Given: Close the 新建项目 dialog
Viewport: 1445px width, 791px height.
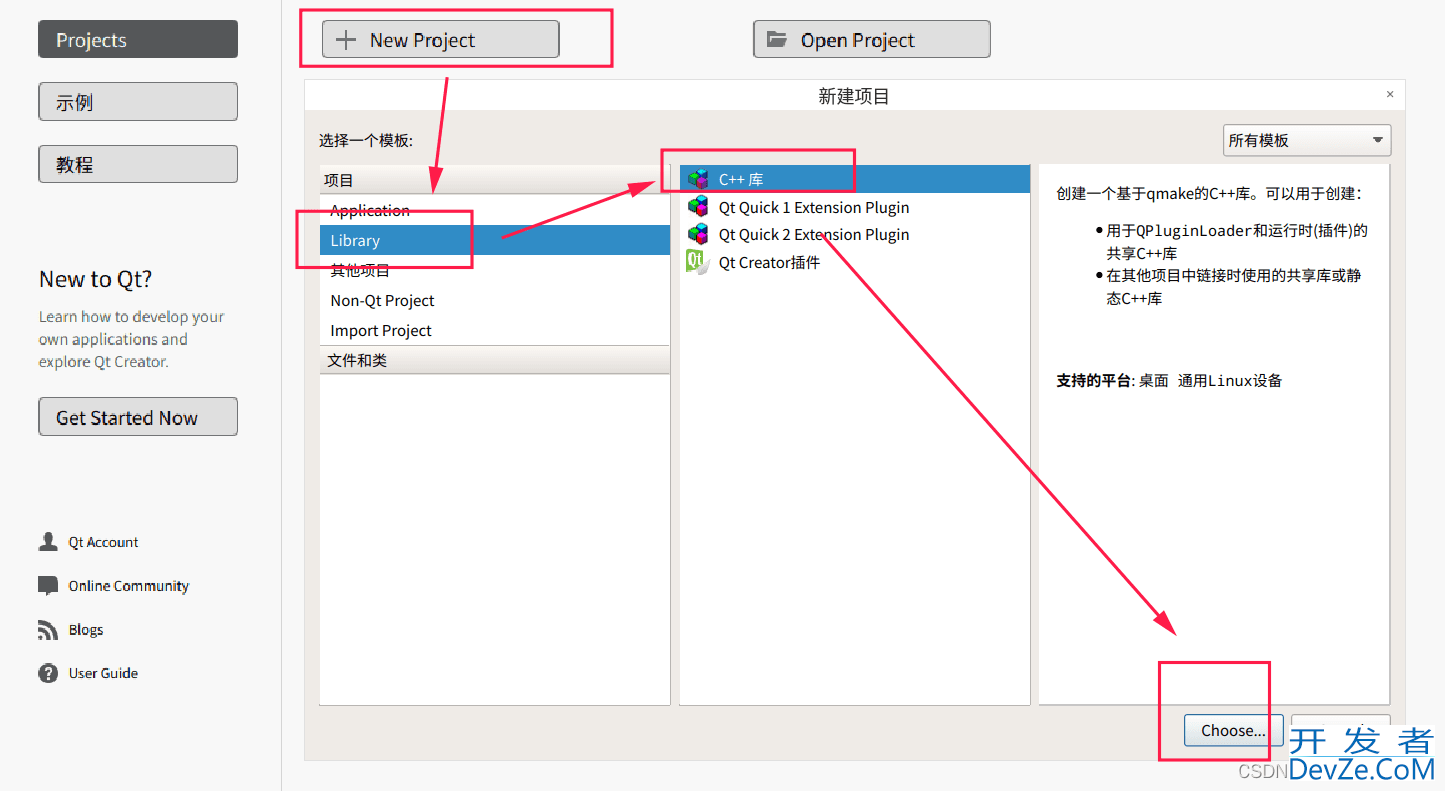Looking at the screenshot, I should click(x=1390, y=94).
